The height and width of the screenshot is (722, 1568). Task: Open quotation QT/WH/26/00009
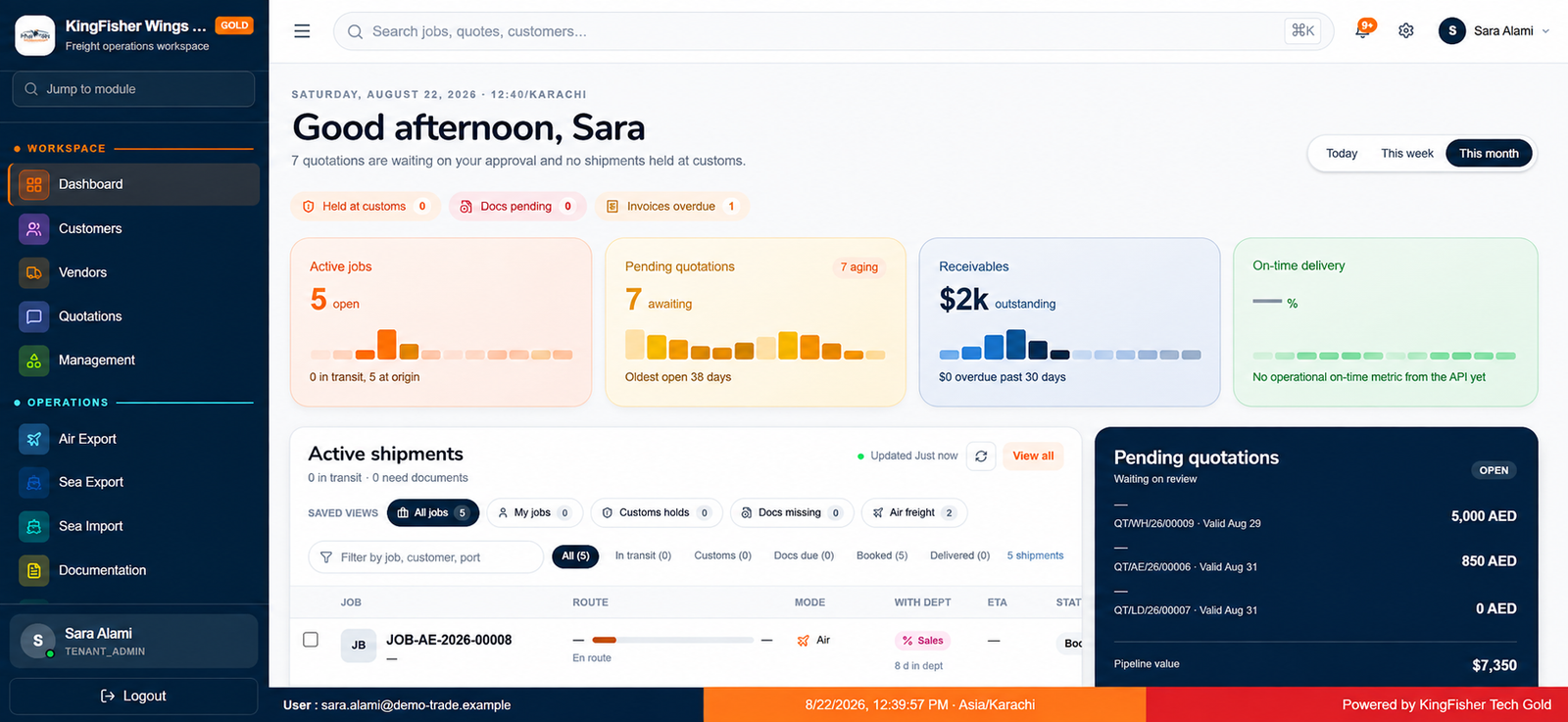[x=1315, y=515]
